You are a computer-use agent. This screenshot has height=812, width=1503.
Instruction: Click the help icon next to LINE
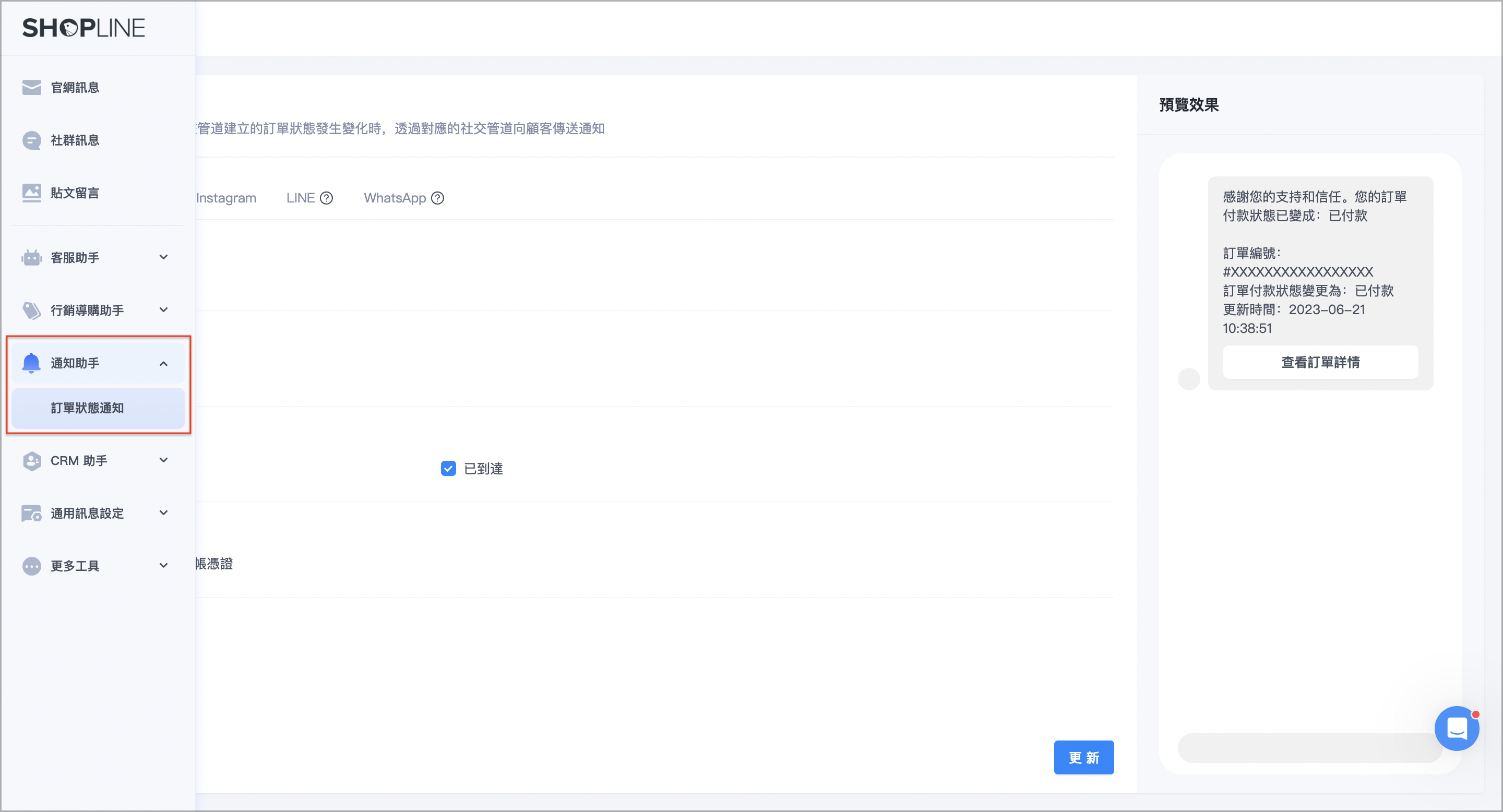tap(327, 198)
